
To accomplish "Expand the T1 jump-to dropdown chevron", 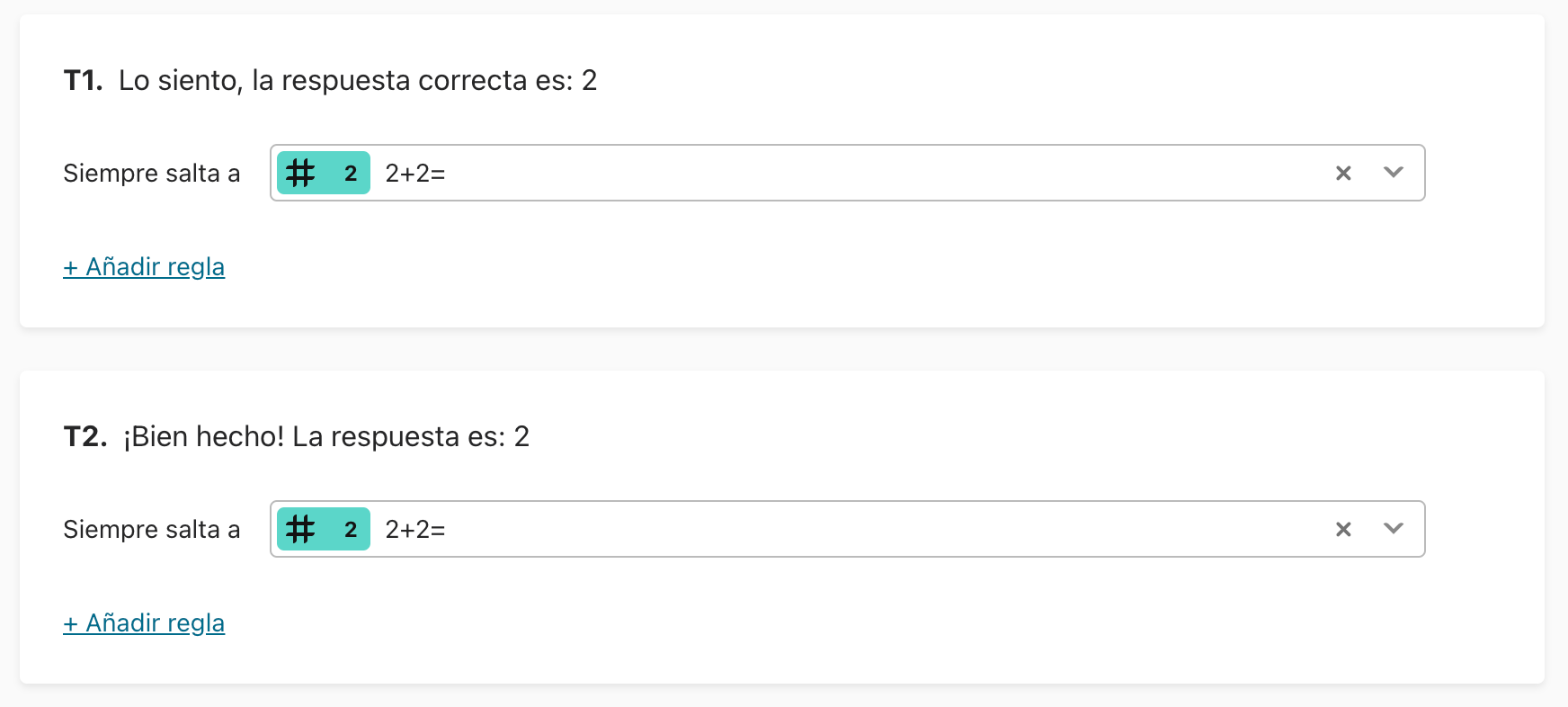I will 1394,173.
